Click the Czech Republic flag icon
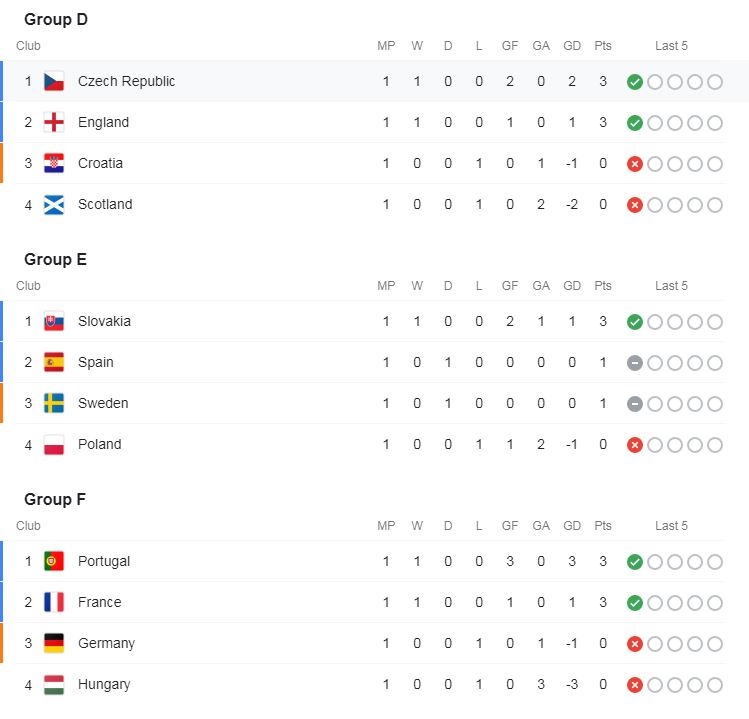The image size is (749, 719). [x=54, y=81]
